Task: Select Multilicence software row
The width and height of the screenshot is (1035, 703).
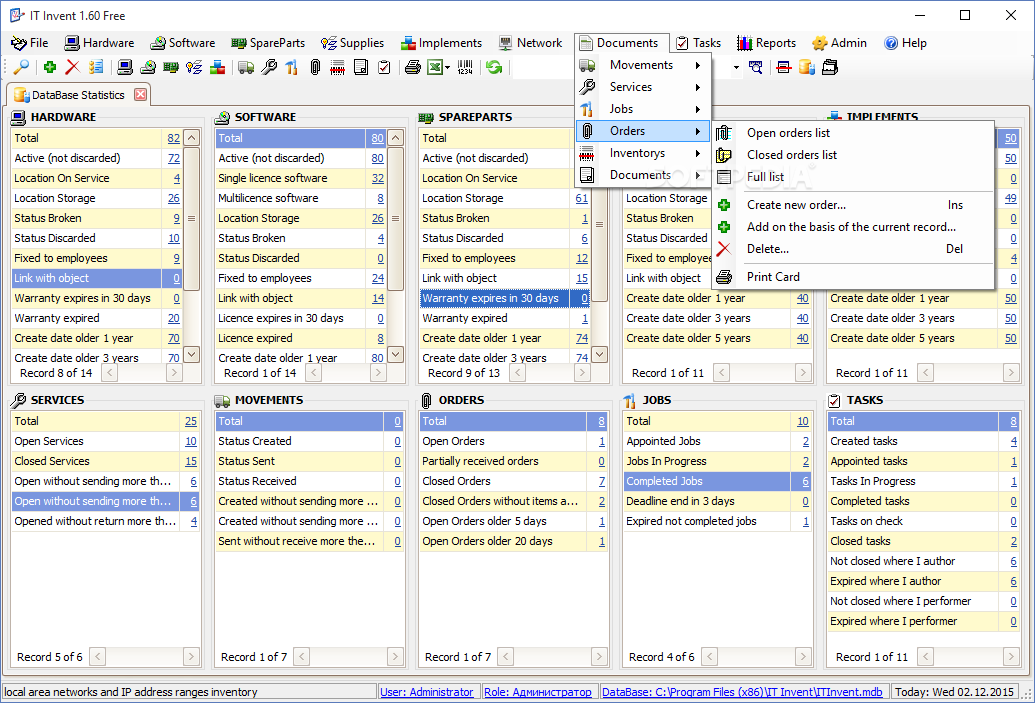Action: pos(301,198)
